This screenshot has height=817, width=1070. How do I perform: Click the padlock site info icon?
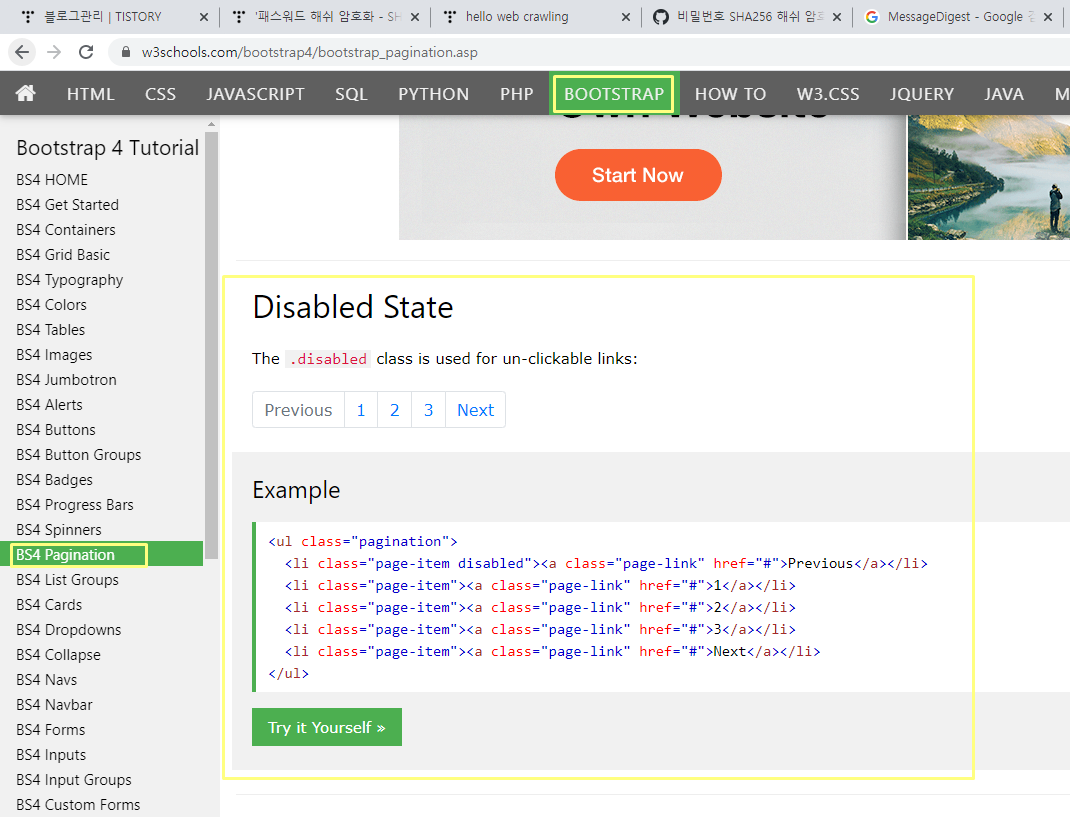pyautogui.click(x=125, y=52)
